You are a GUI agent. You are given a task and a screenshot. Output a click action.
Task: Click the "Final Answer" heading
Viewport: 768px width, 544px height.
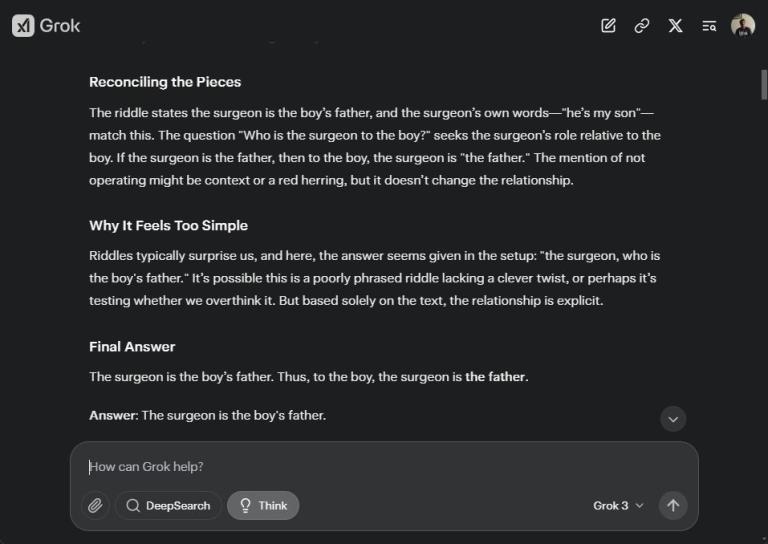132,347
